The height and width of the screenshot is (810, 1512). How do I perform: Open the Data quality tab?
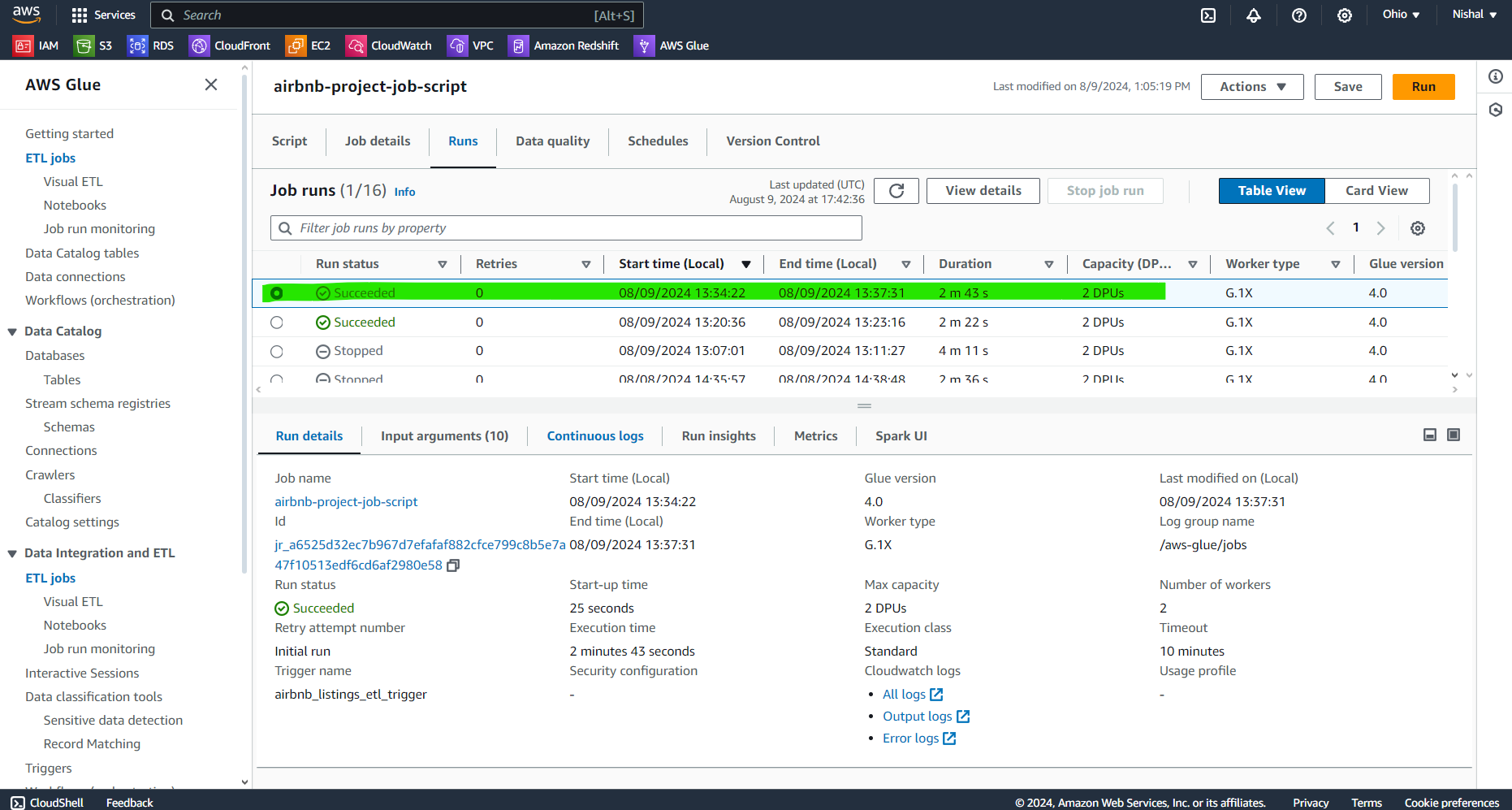(x=553, y=141)
